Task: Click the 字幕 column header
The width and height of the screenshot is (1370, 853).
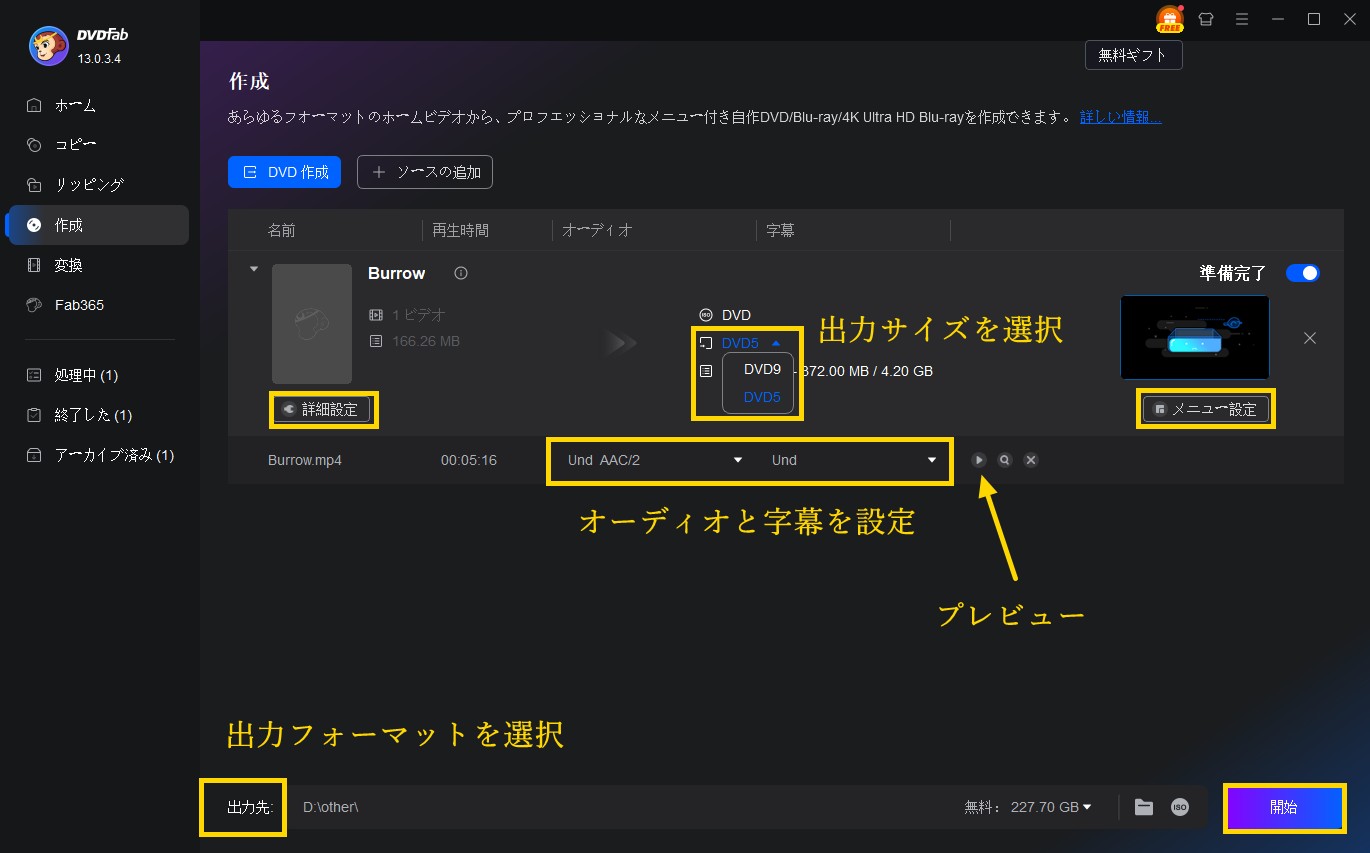Action: point(780,230)
